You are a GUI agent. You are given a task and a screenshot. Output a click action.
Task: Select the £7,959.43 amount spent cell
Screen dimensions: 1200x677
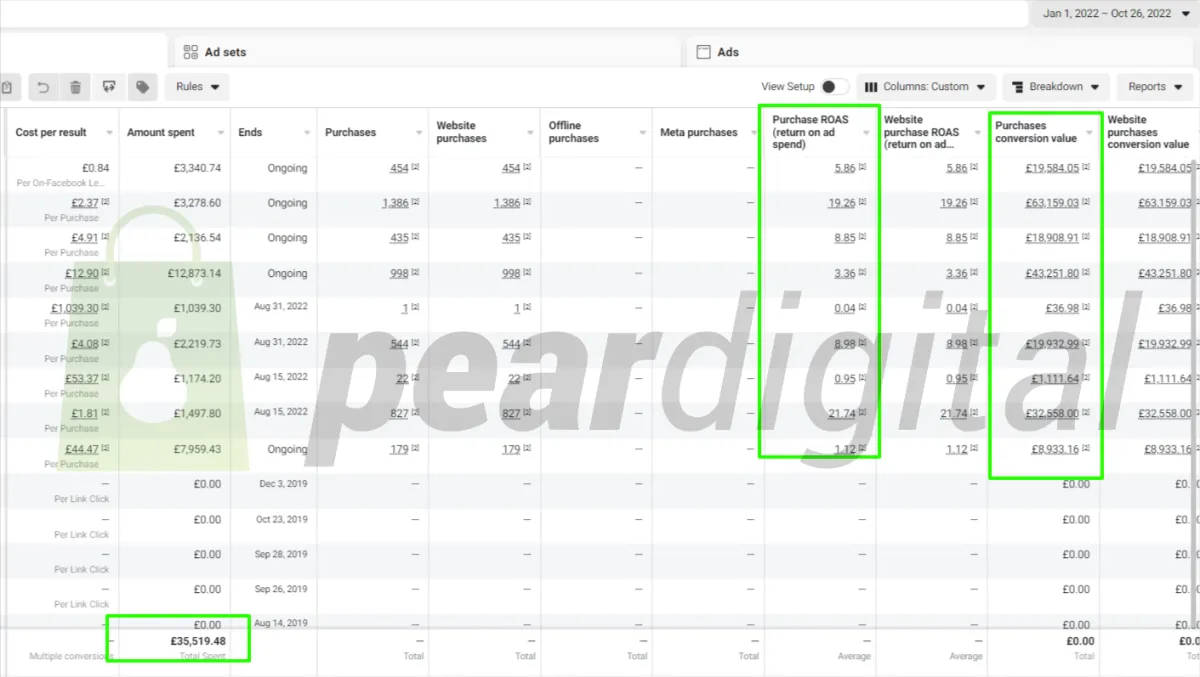[x=197, y=449]
